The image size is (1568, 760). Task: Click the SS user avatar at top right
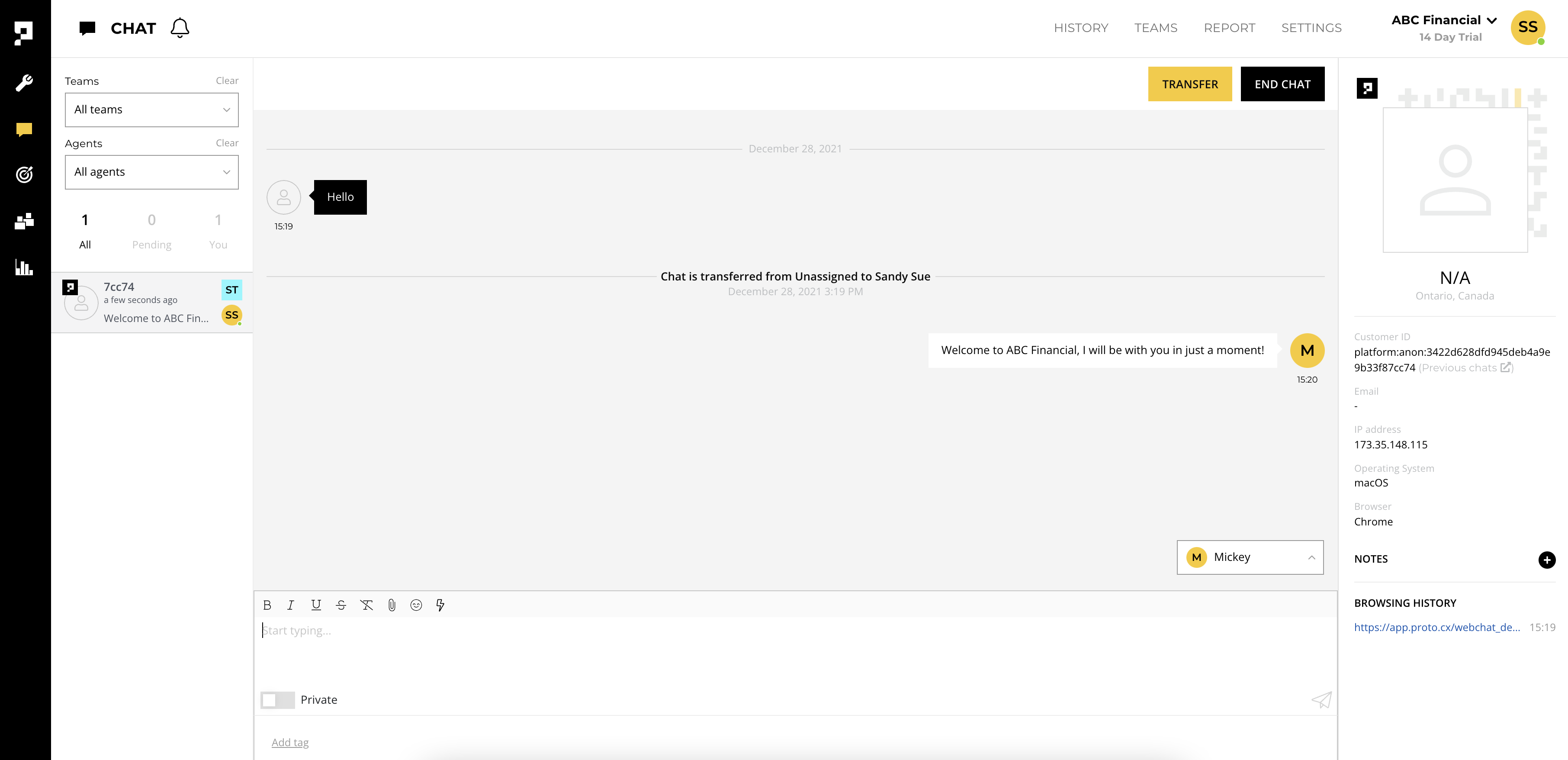1528,27
